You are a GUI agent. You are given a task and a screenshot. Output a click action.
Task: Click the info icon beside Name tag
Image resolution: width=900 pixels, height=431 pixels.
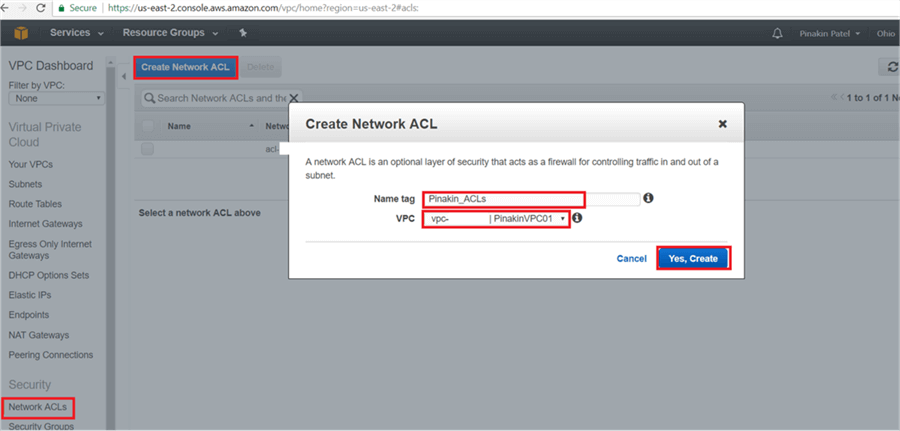[648, 198]
